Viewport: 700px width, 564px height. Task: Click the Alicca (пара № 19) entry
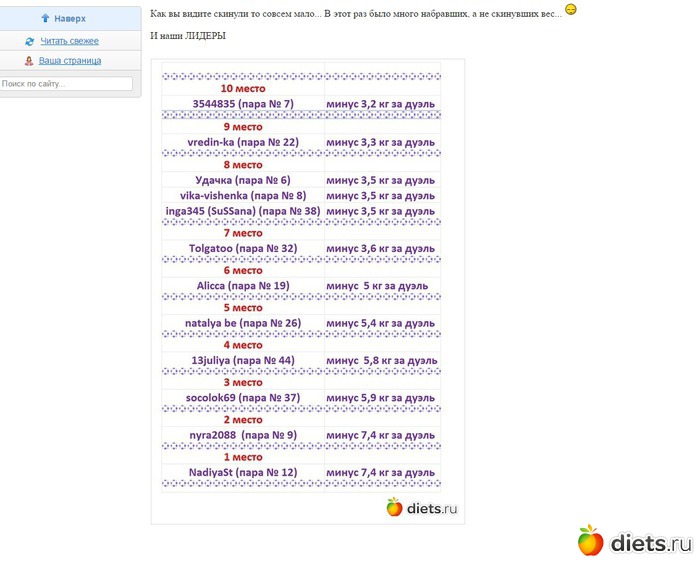coord(242,286)
